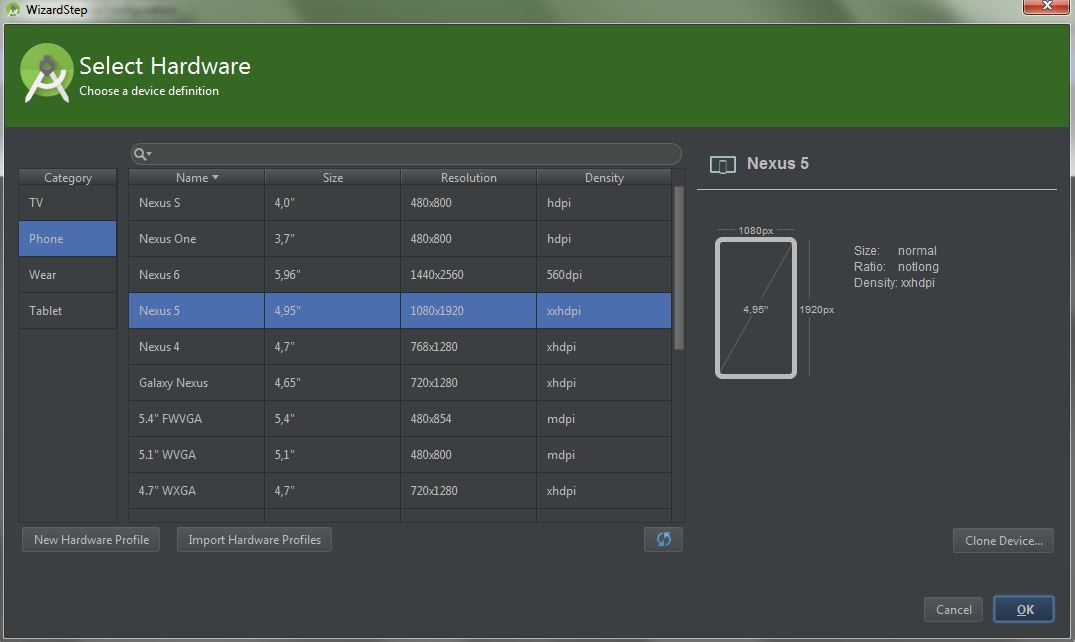Image resolution: width=1075 pixels, height=642 pixels.
Task: Choose the Wear category
Action: [x=67, y=275]
